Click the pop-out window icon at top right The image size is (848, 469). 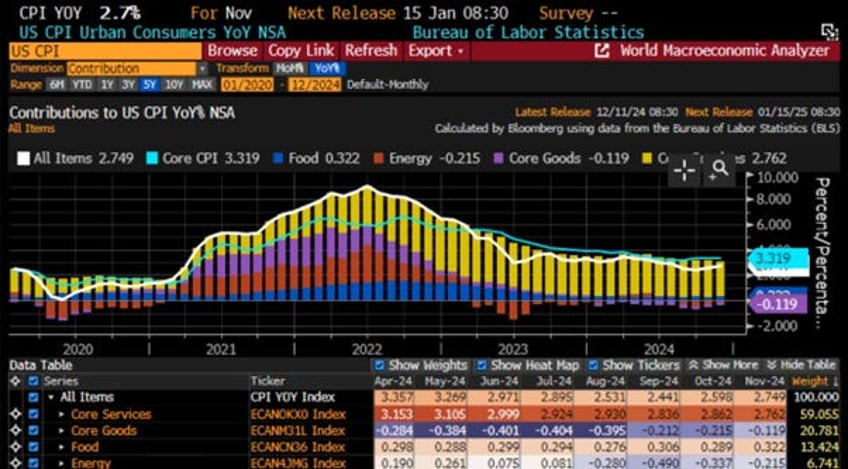[x=829, y=31]
